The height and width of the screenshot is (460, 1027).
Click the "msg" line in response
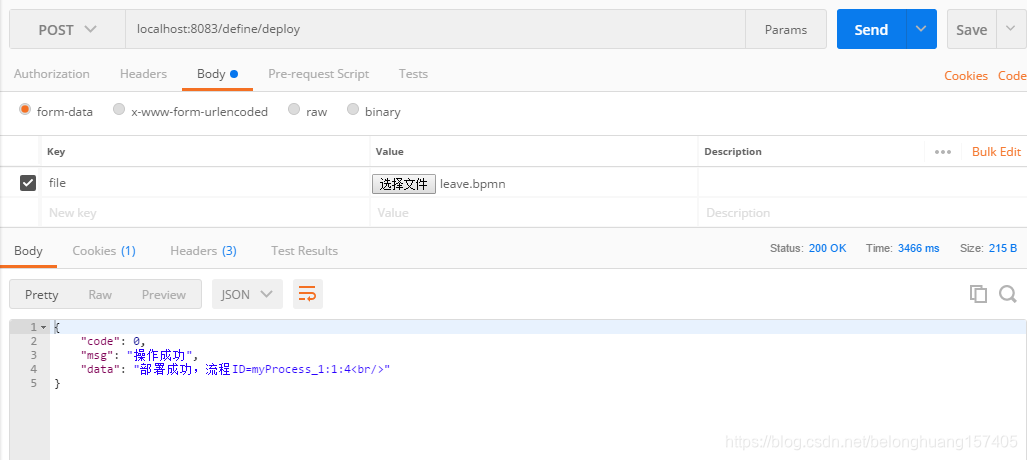(x=139, y=356)
